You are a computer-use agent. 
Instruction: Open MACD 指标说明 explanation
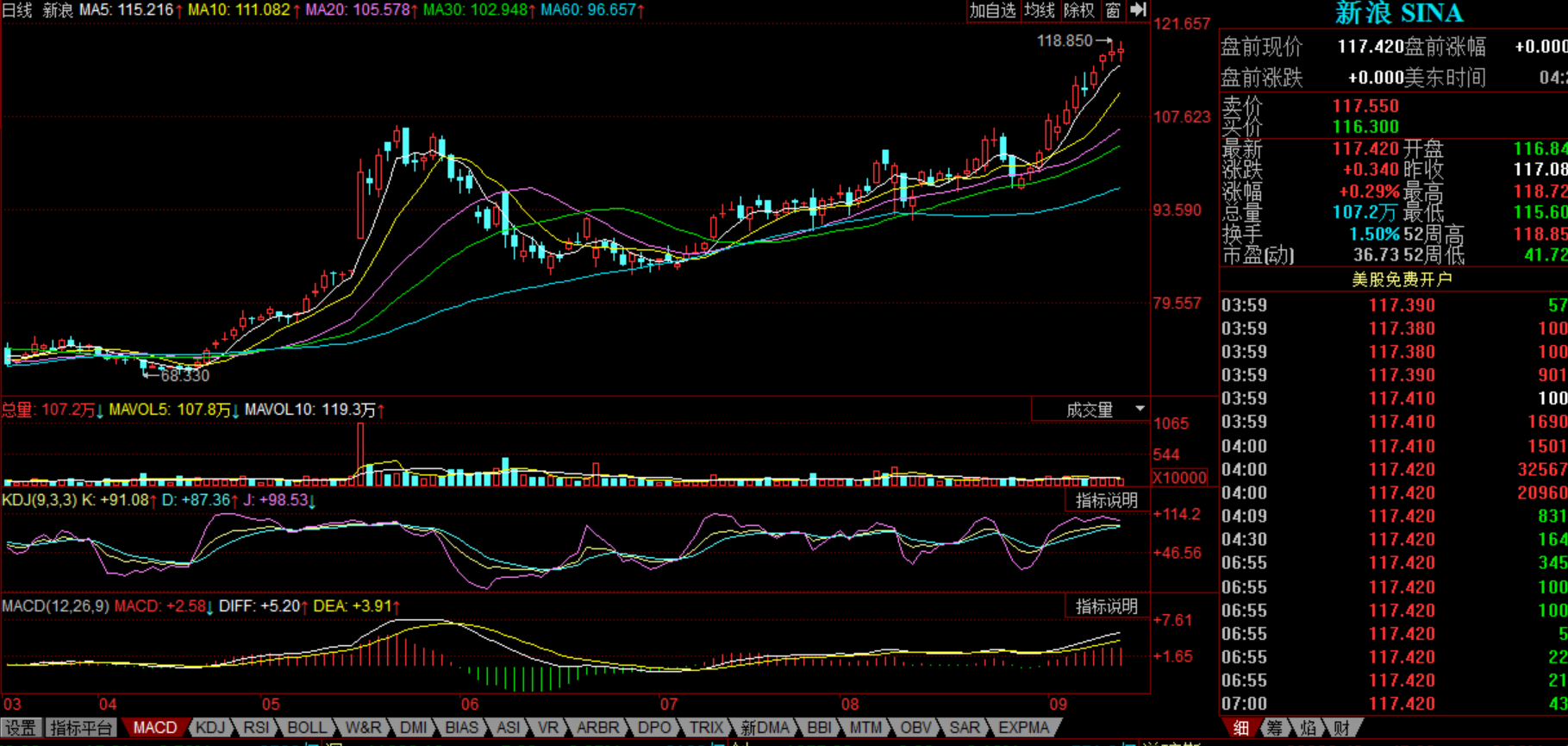point(1107,606)
